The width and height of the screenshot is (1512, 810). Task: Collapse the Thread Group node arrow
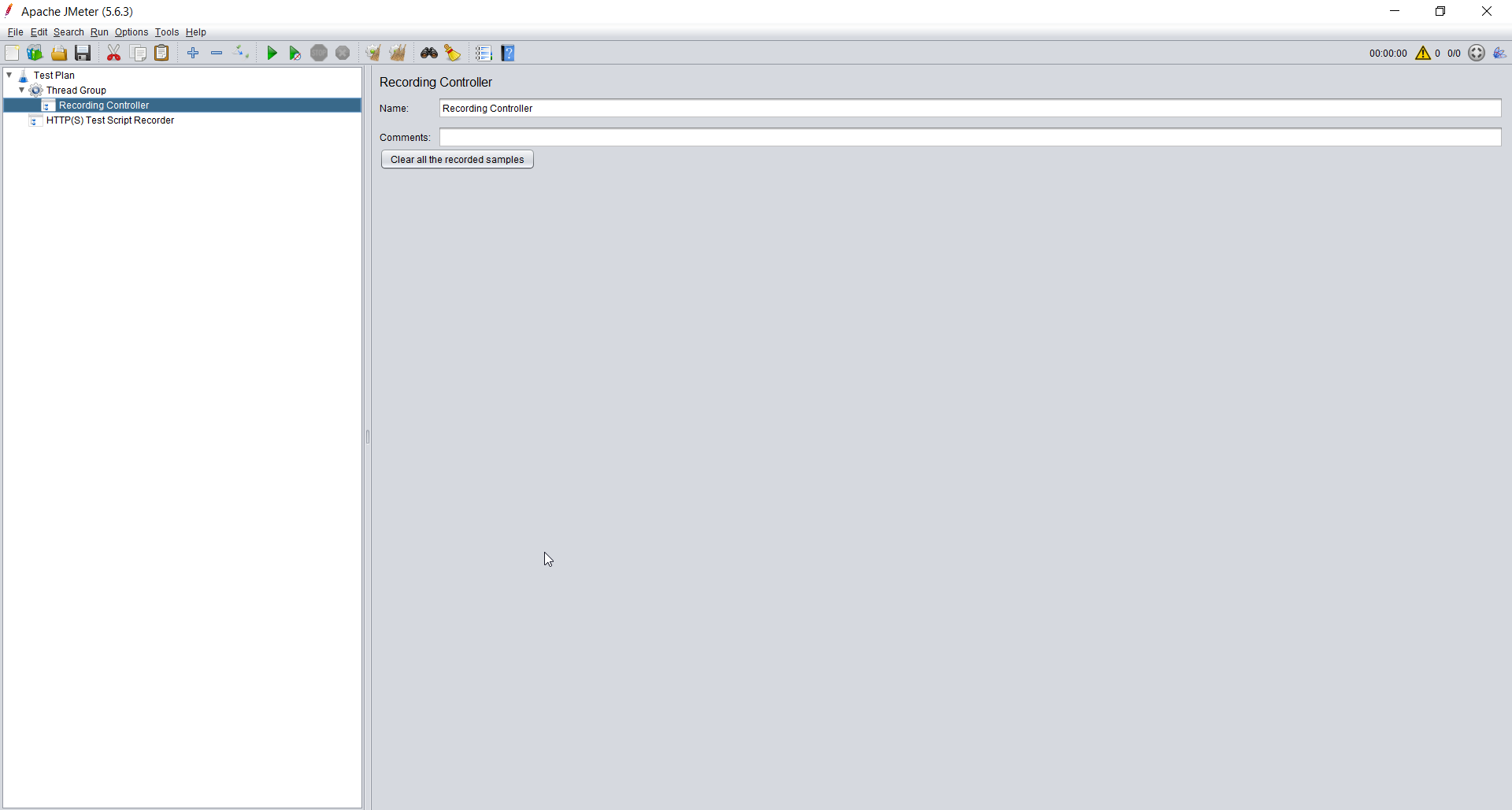click(22, 91)
